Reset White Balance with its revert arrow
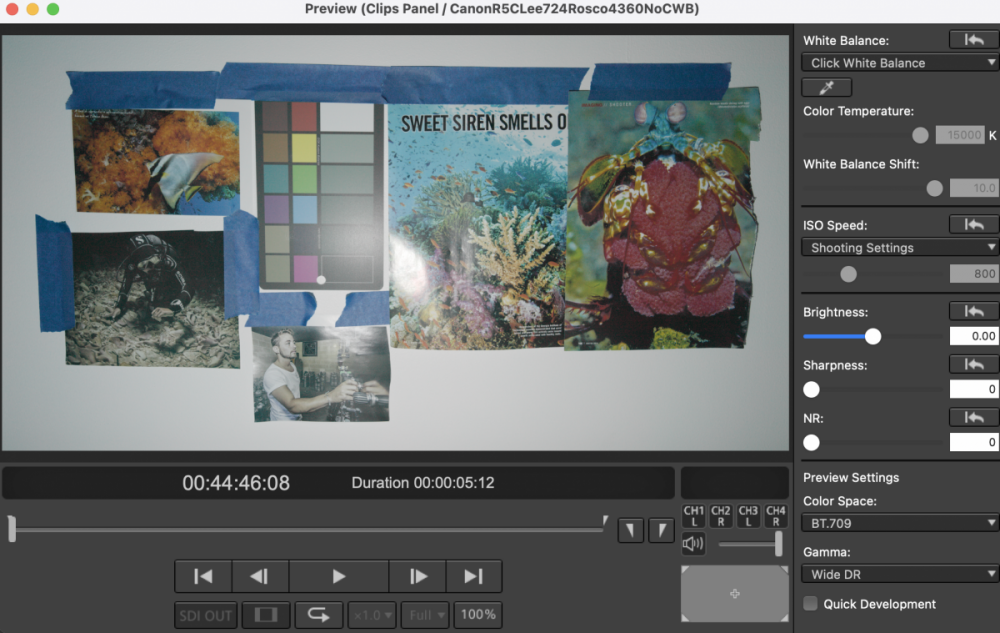The image size is (1000, 633). [973, 40]
